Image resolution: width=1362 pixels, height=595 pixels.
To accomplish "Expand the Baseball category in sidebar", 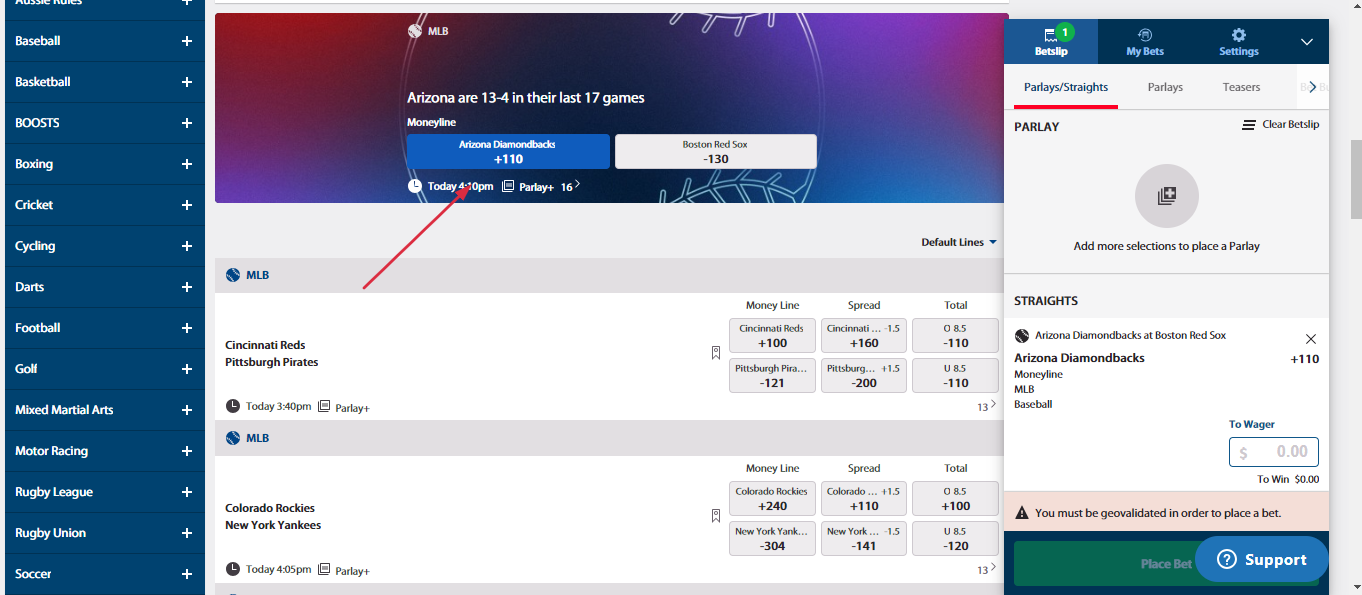I will pyautogui.click(x=186, y=41).
